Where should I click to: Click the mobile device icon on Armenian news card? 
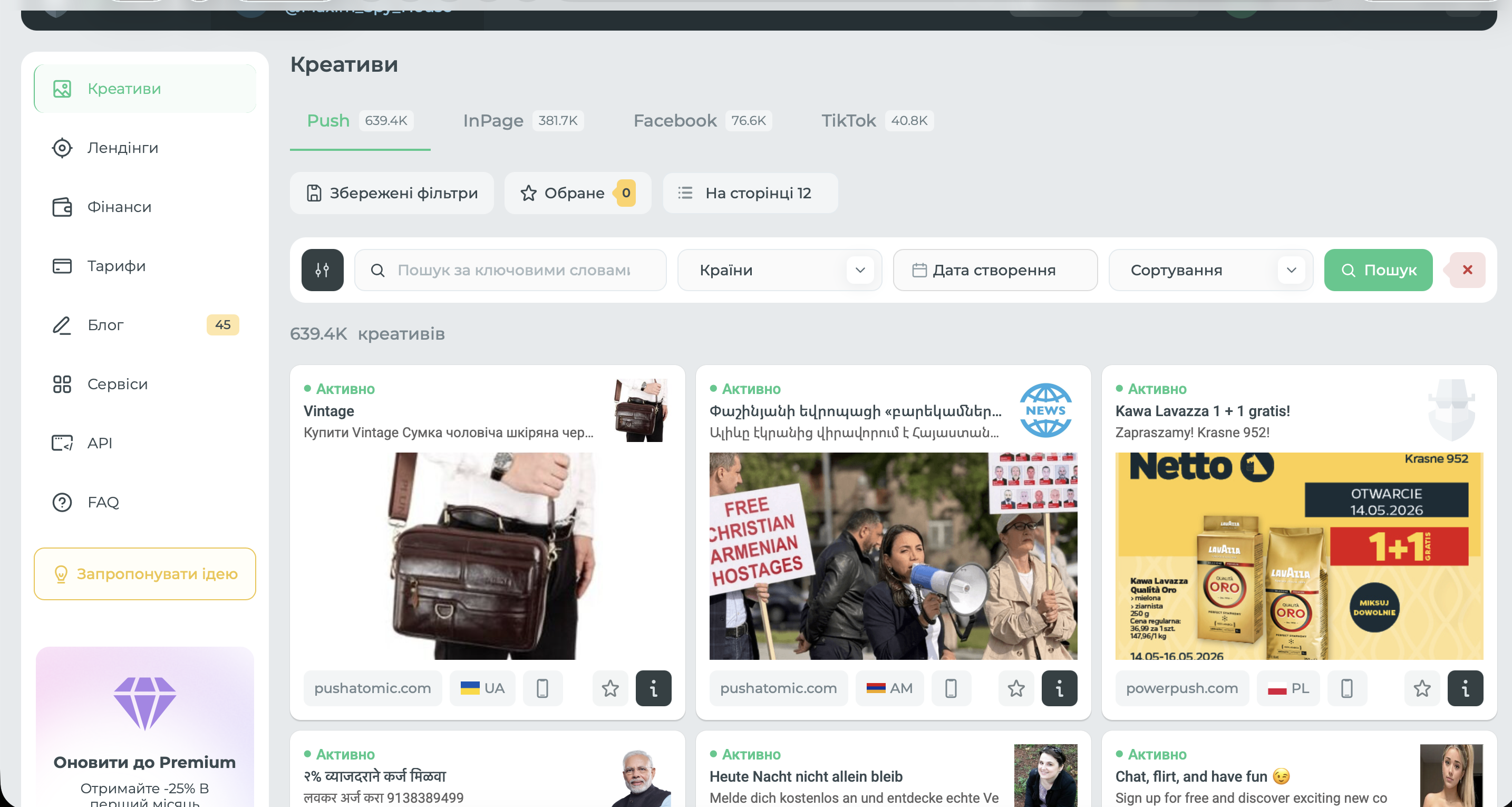(951, 688)
